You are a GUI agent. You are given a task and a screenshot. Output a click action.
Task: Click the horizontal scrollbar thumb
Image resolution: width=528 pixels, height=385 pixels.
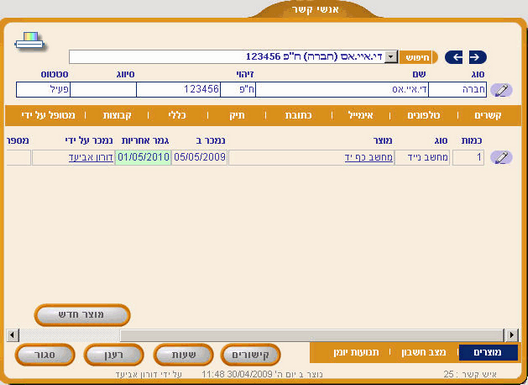(x=311, y=335)
